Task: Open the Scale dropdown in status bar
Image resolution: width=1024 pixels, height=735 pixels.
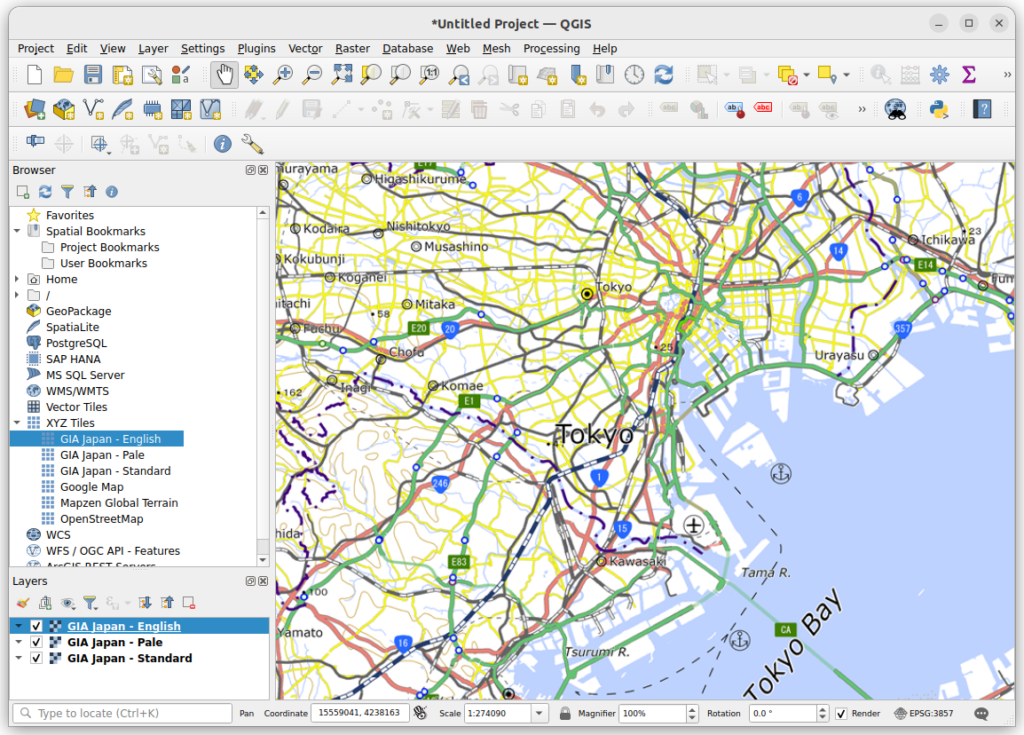Action: click(540, 714)
